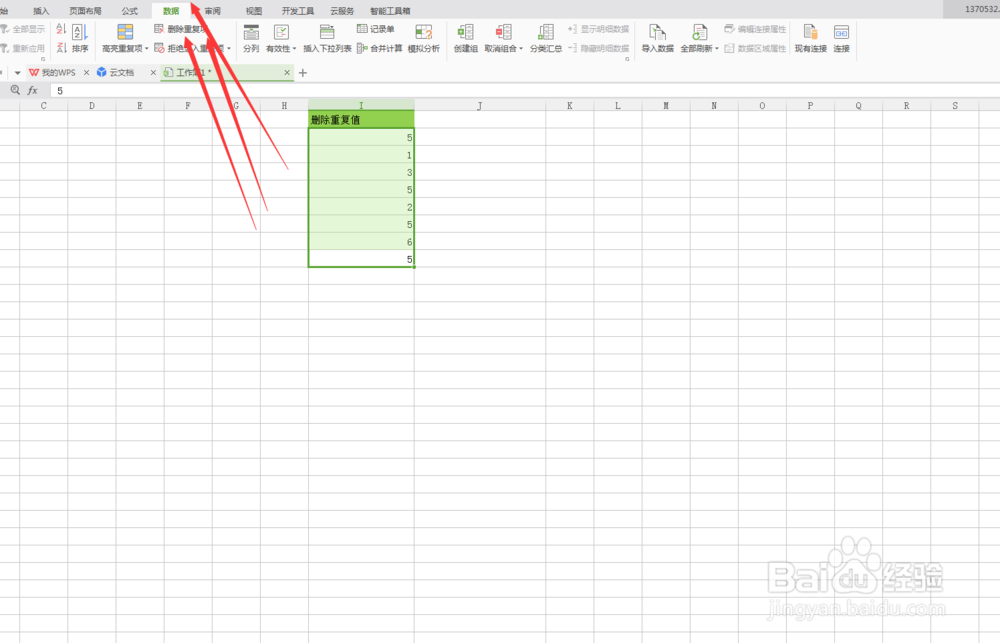
Task: Expand the 有效性 dropdown arrow
Action: pyautogui.click(x=294, y=48)
